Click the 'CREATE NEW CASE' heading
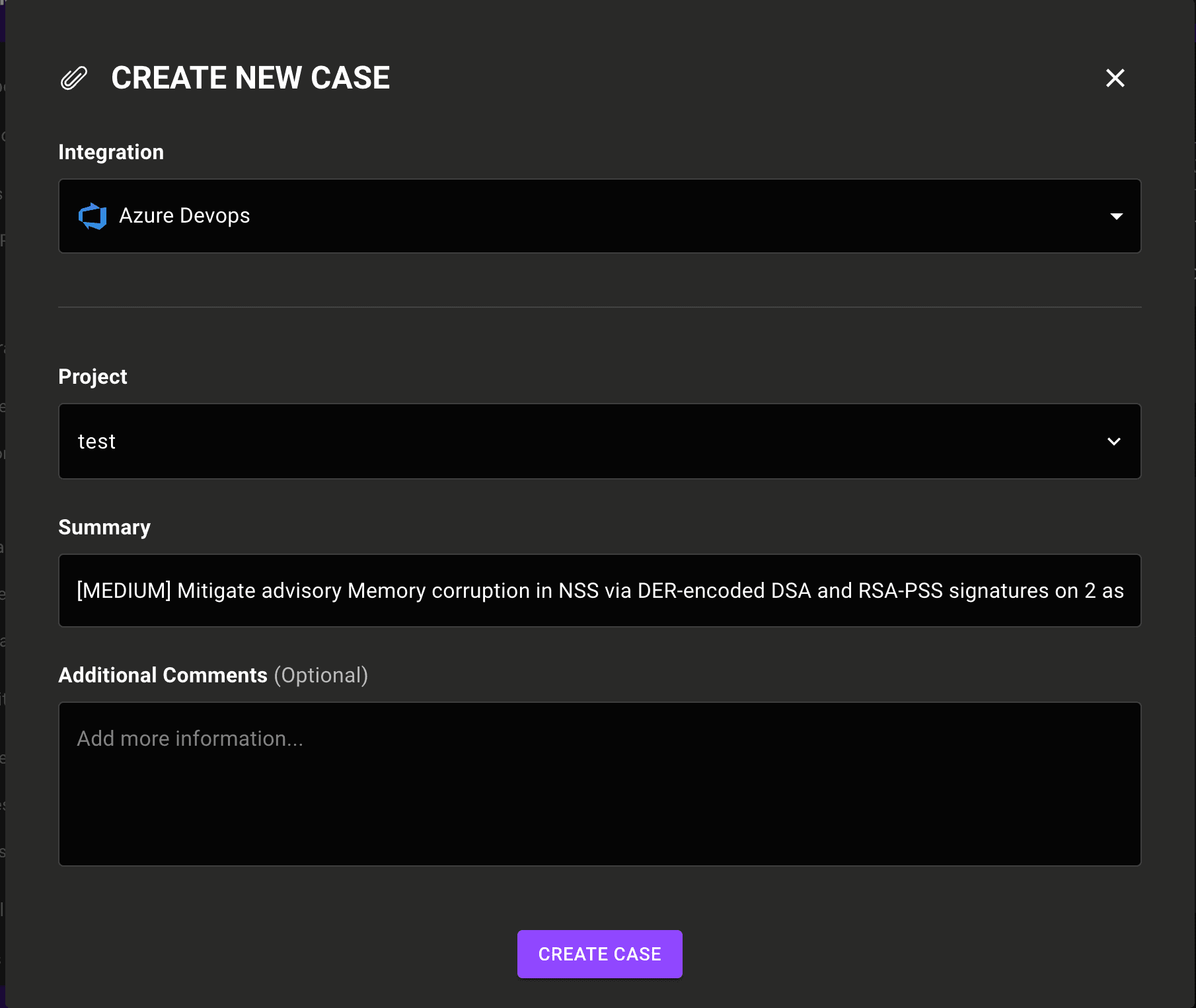Viewport: 1196px width, 1008px height. coord(250,78)
